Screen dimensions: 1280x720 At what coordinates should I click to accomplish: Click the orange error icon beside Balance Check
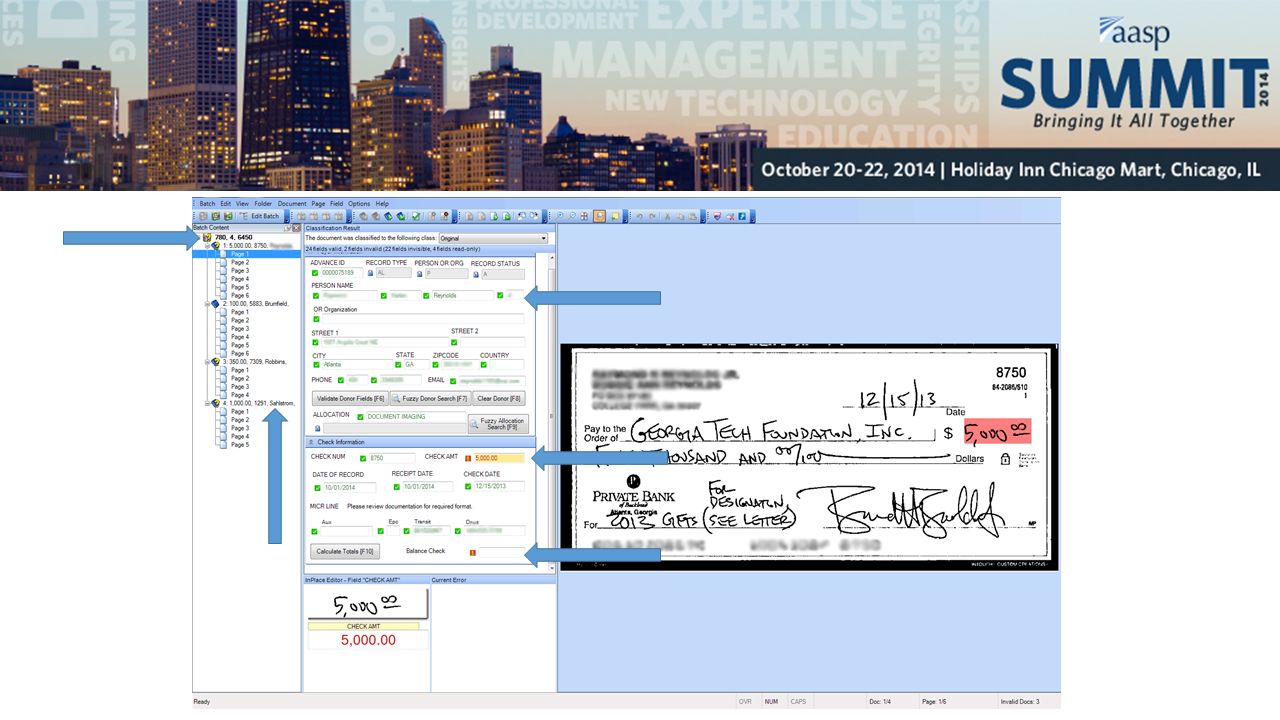[x=472, y=552]
